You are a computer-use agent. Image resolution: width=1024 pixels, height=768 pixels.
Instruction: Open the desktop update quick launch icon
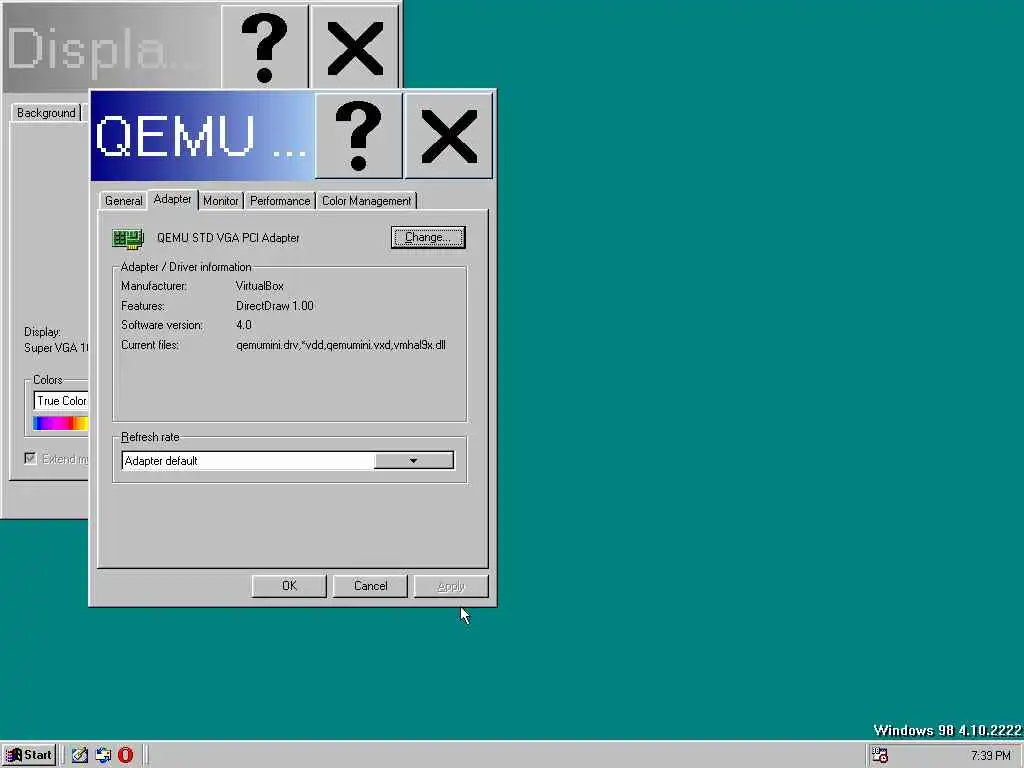(x=103, y=755)
